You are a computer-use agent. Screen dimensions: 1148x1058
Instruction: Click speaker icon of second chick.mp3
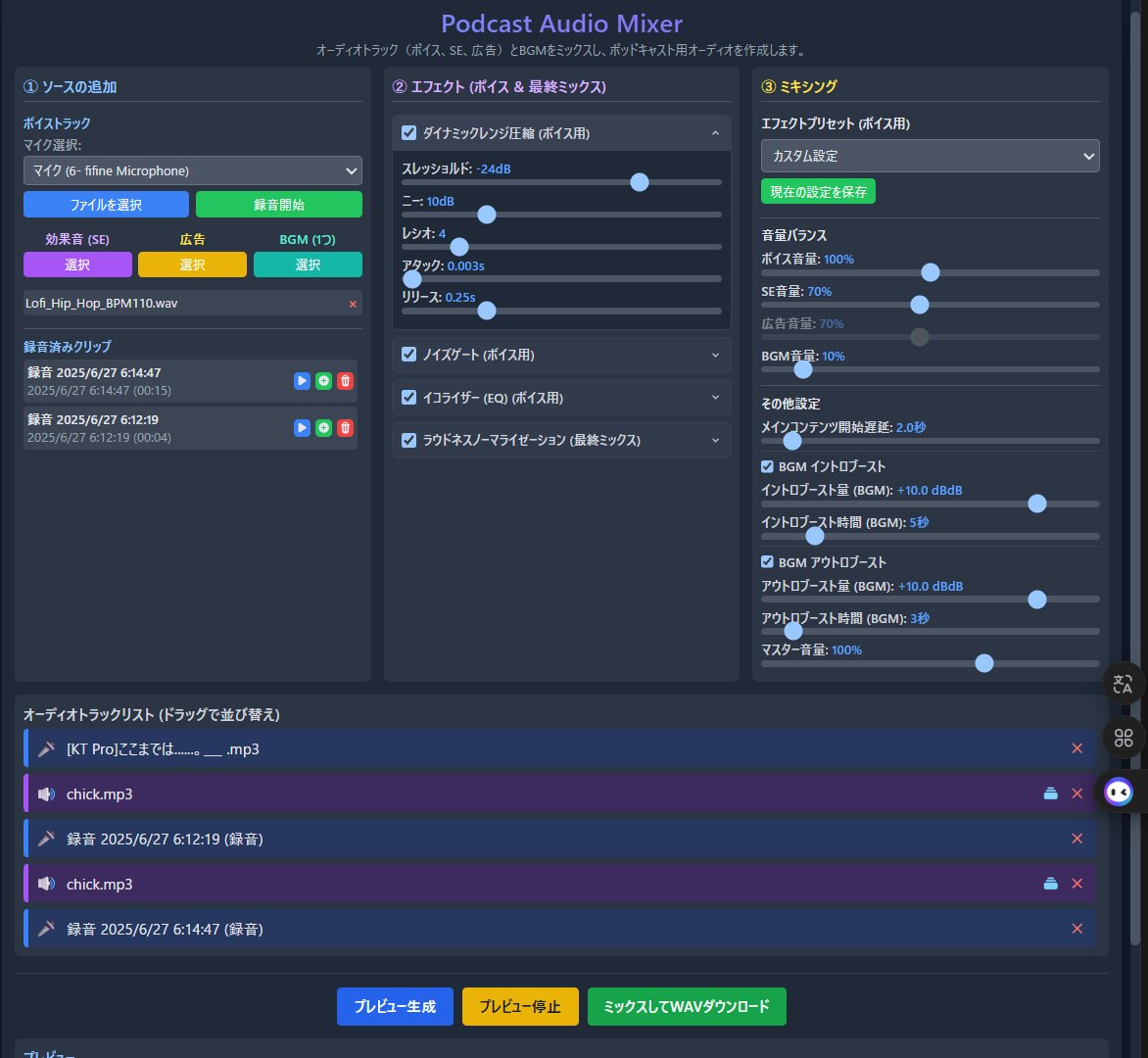[x=46, y=885]
